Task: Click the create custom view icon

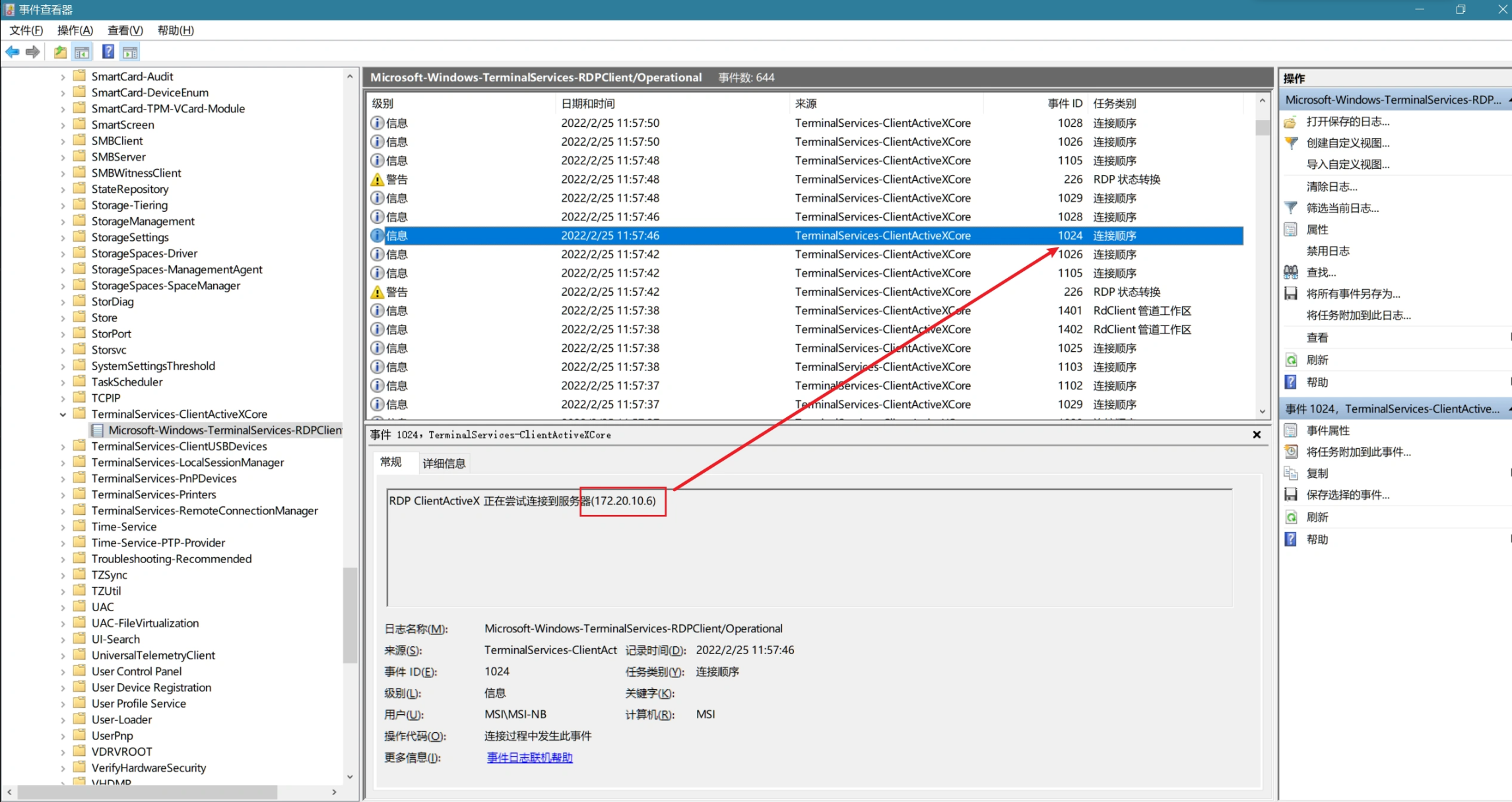Action: click(1291, 143)
